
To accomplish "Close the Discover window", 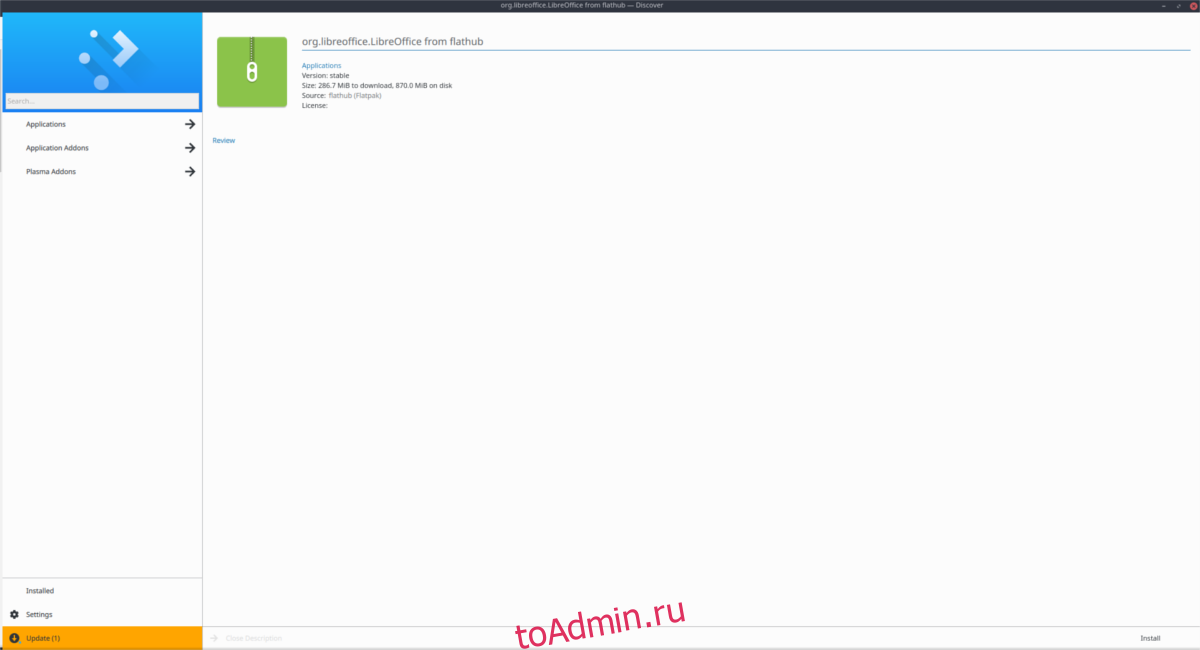I will tap(1193, 5).
